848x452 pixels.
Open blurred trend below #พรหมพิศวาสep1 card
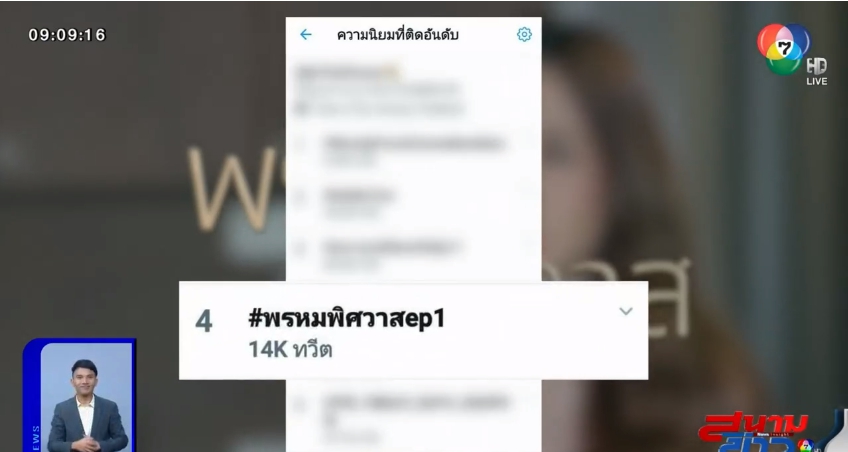point(413,415)
